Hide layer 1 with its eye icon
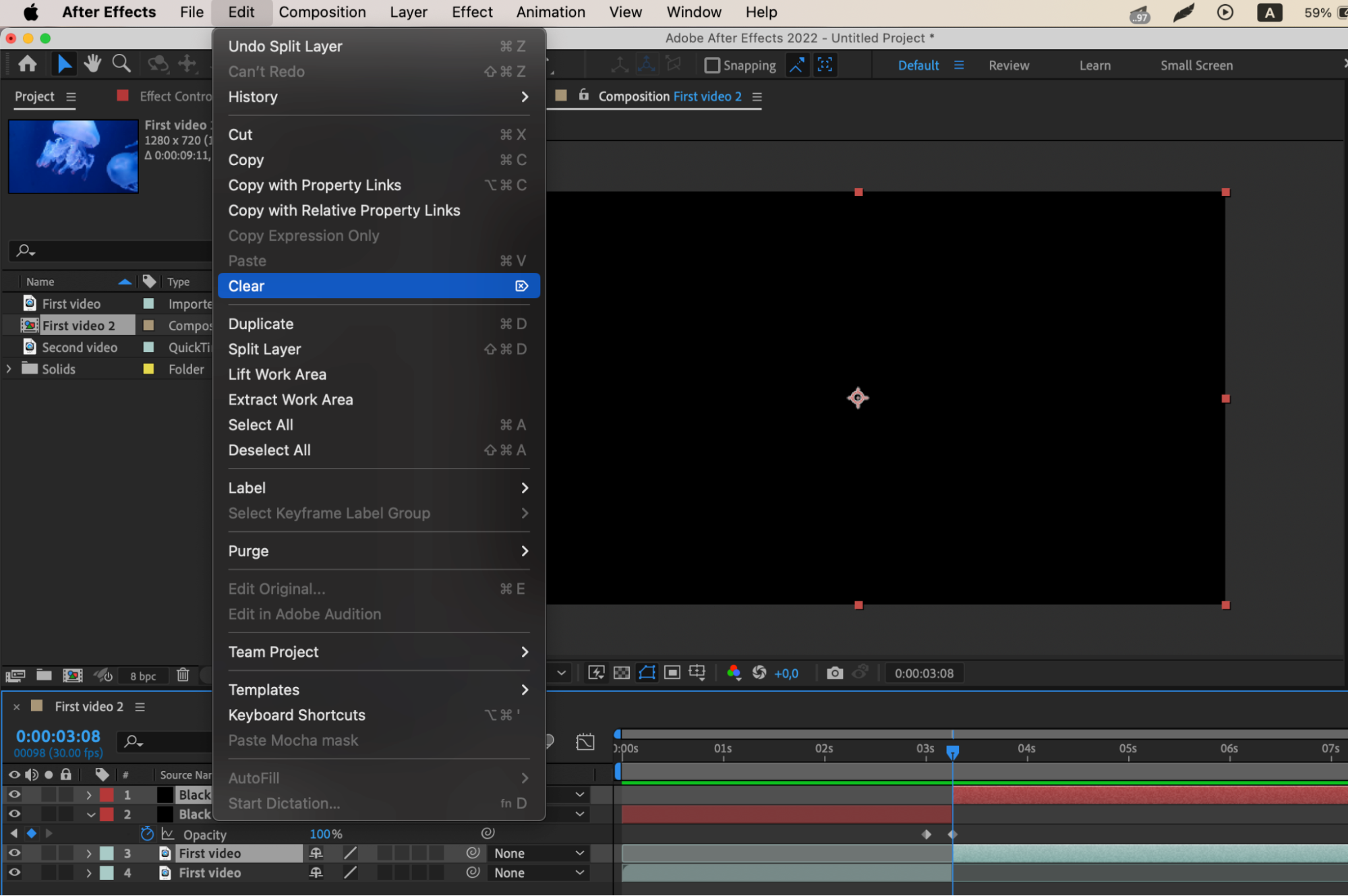The image size is (1348, 896). coord(14,795)
